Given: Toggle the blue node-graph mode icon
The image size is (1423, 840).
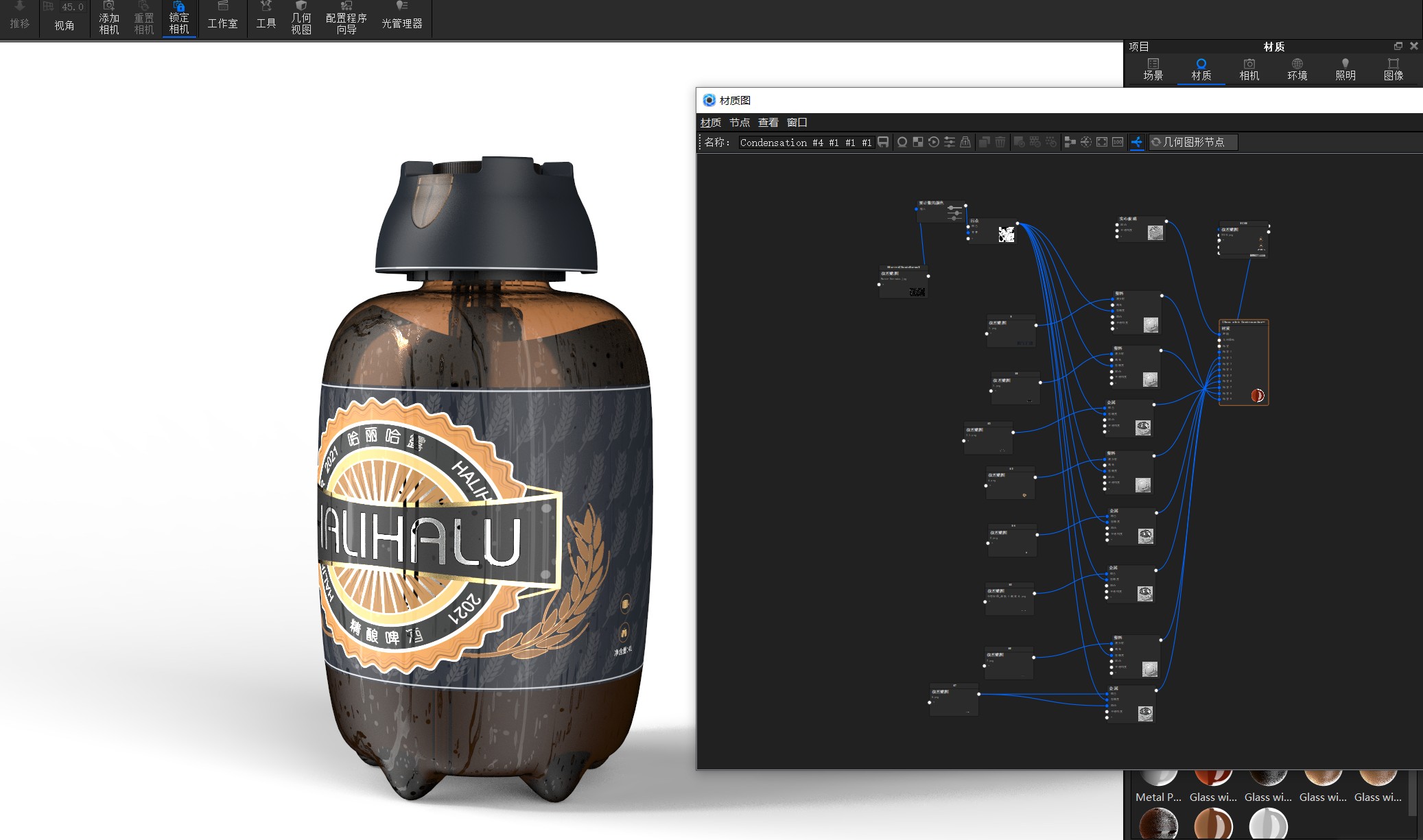Looking at the screenshot, I should pos(1138,142).
